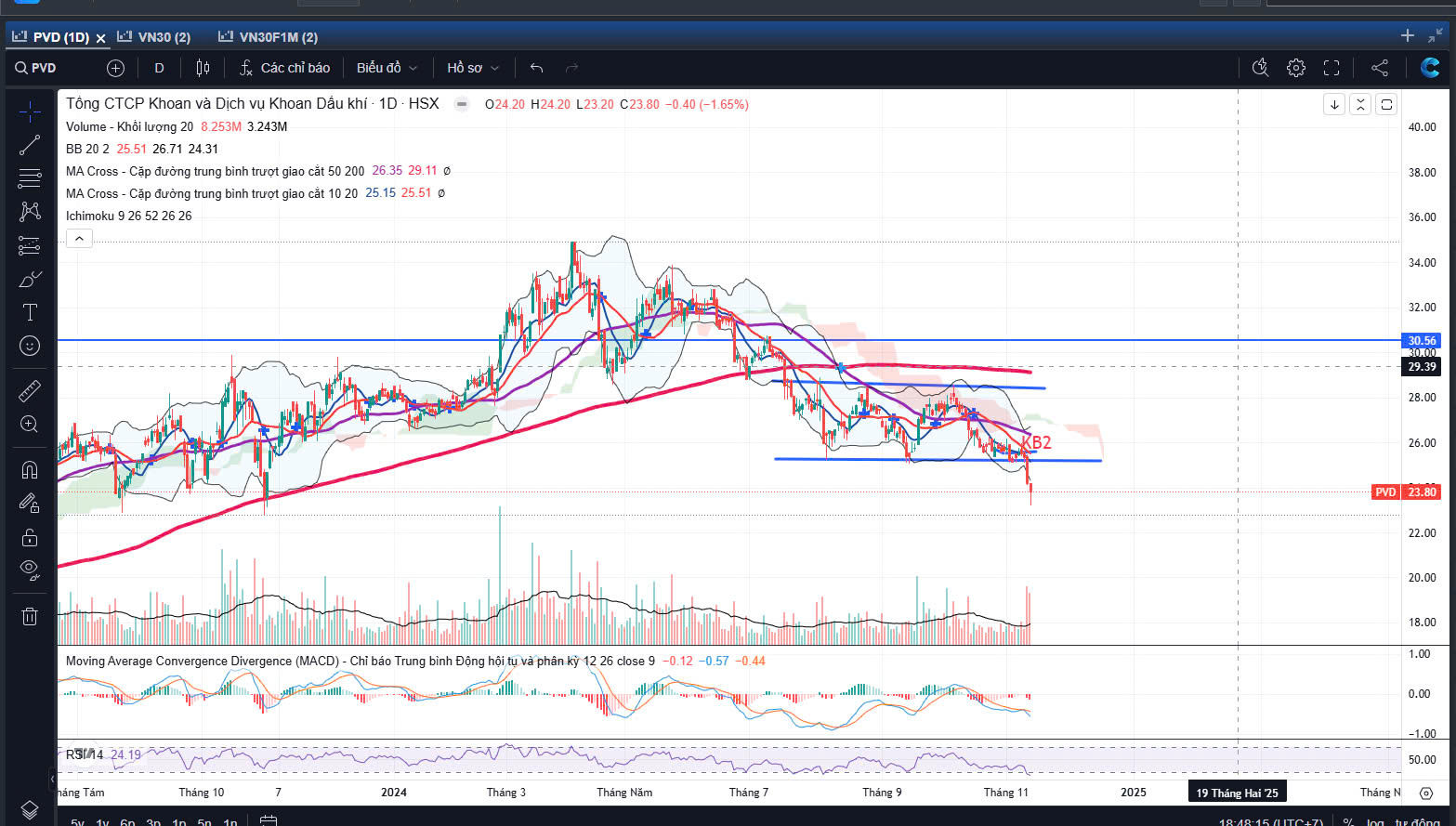Open the quick search lightning icon

1260,68
